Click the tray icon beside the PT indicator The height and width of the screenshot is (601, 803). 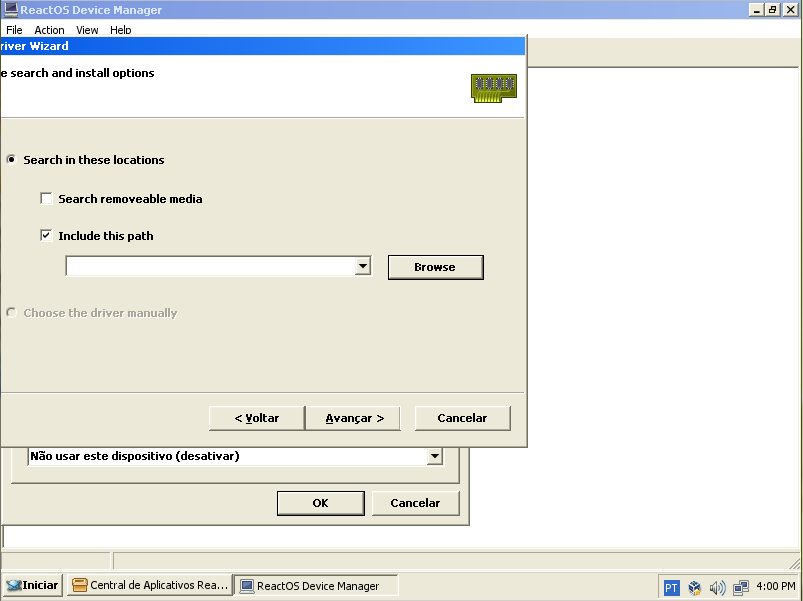pyautogui.click(x=694, y=587)
